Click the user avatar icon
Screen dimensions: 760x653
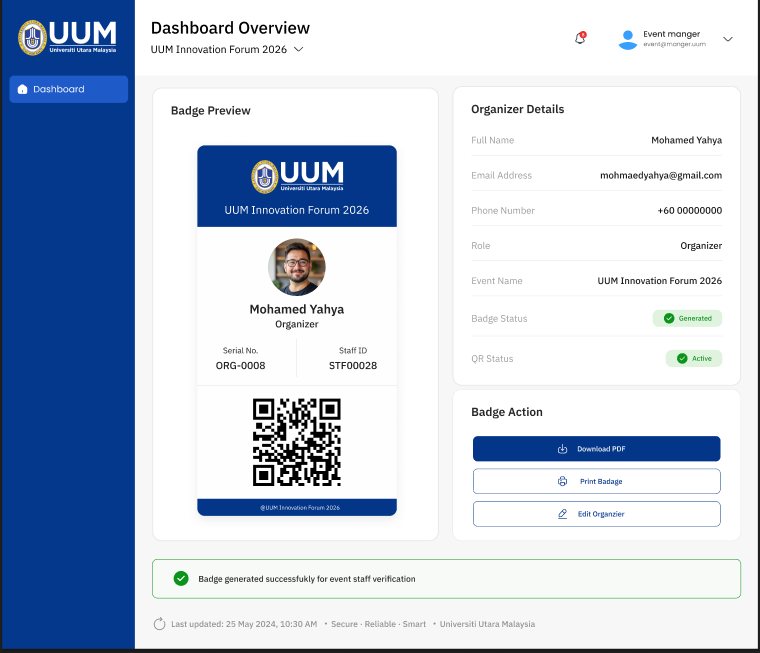(628, 39)
